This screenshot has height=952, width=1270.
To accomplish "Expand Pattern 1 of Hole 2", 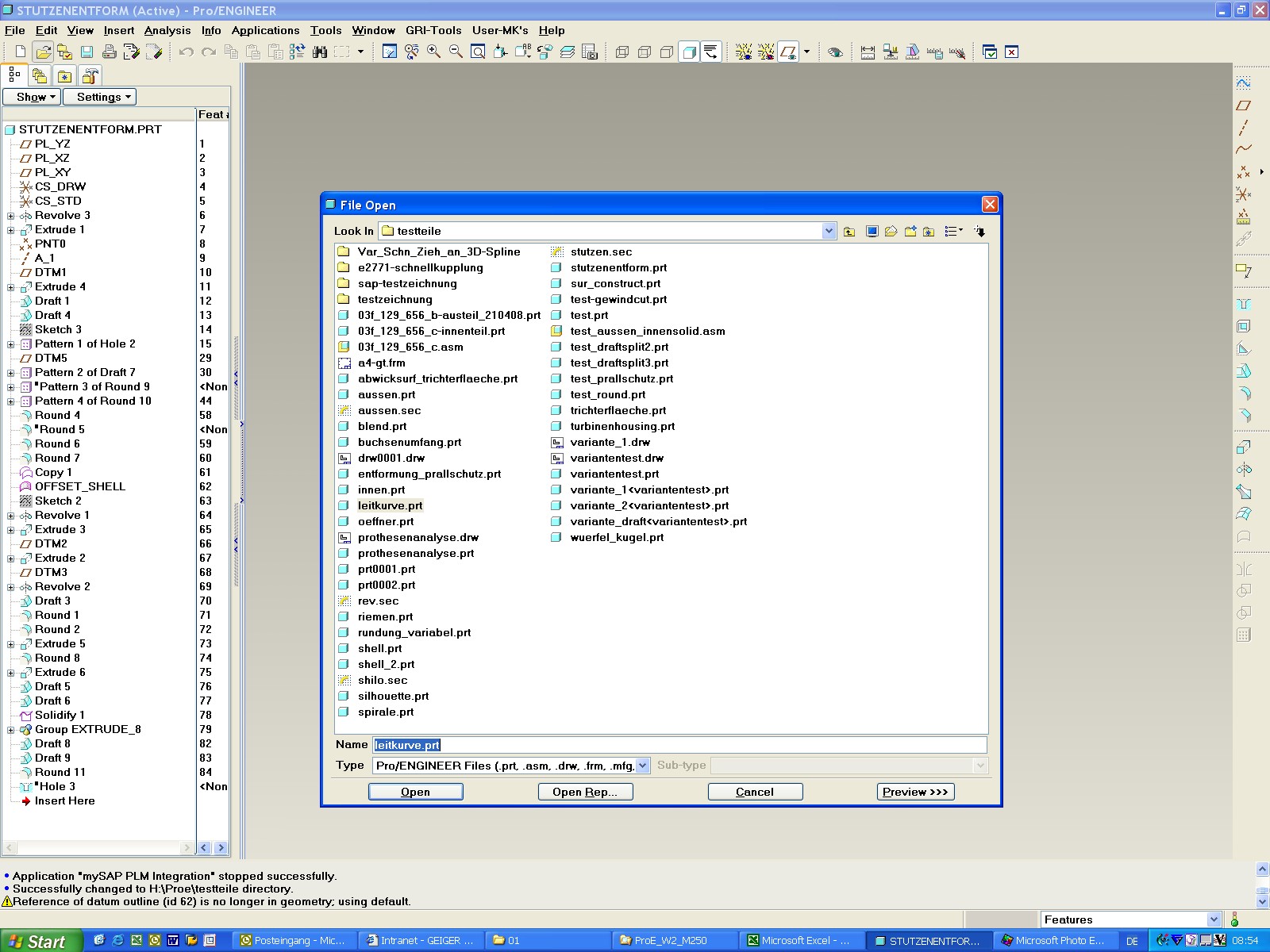I will coord(10,344).
